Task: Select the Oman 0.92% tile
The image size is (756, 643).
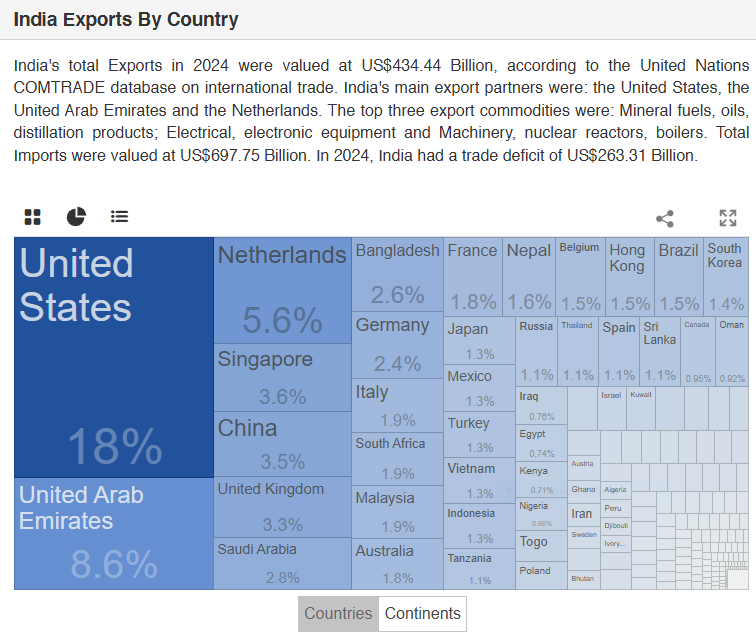Action: click(x=732, y=351)
